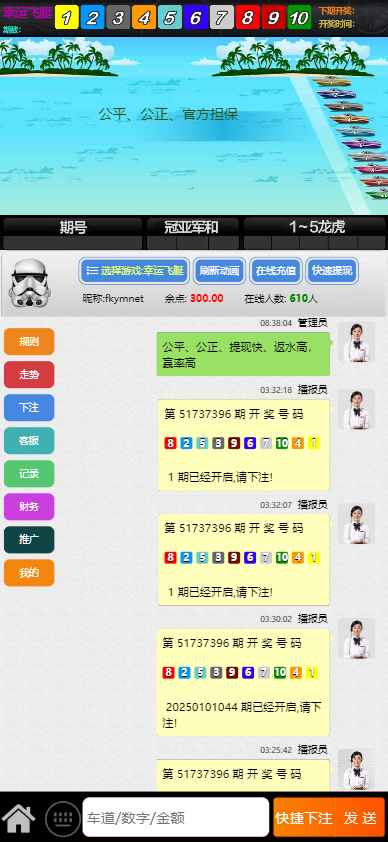Image resolution: width=388 pixels, height=842 pixels.
Task: Click the stormtrooper user avatar
Action: (30, 282)
